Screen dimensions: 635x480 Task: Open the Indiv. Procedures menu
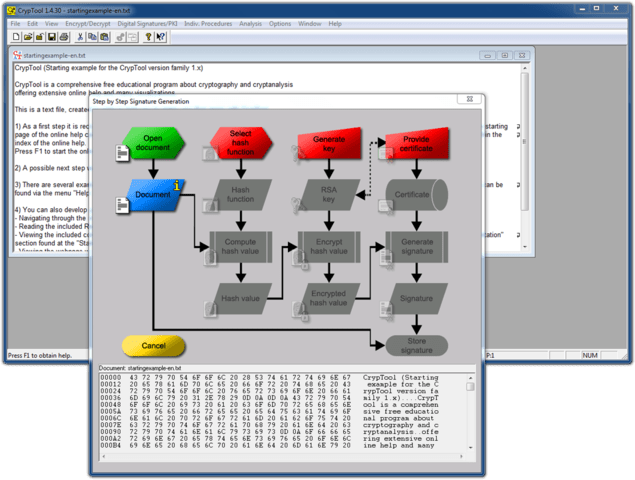(208, 24)
